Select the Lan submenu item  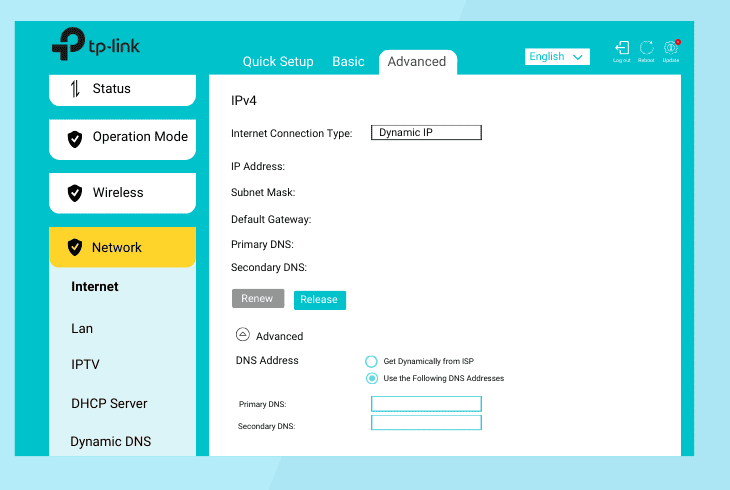tap(82, 328)
